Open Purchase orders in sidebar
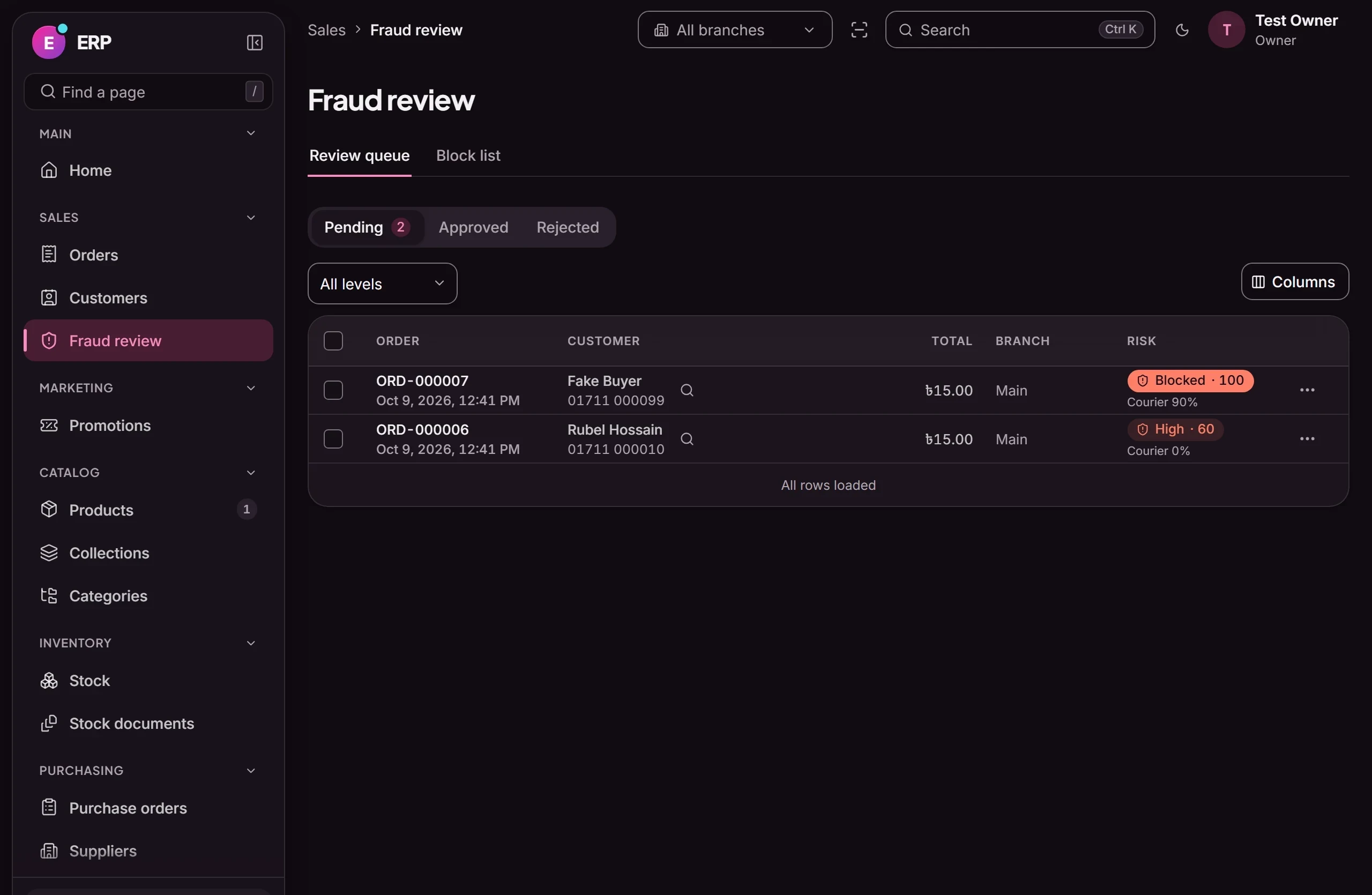Image resolution: width=1372 pixels, height=895 pixels. pyautogui.click(x=148, y=808)
